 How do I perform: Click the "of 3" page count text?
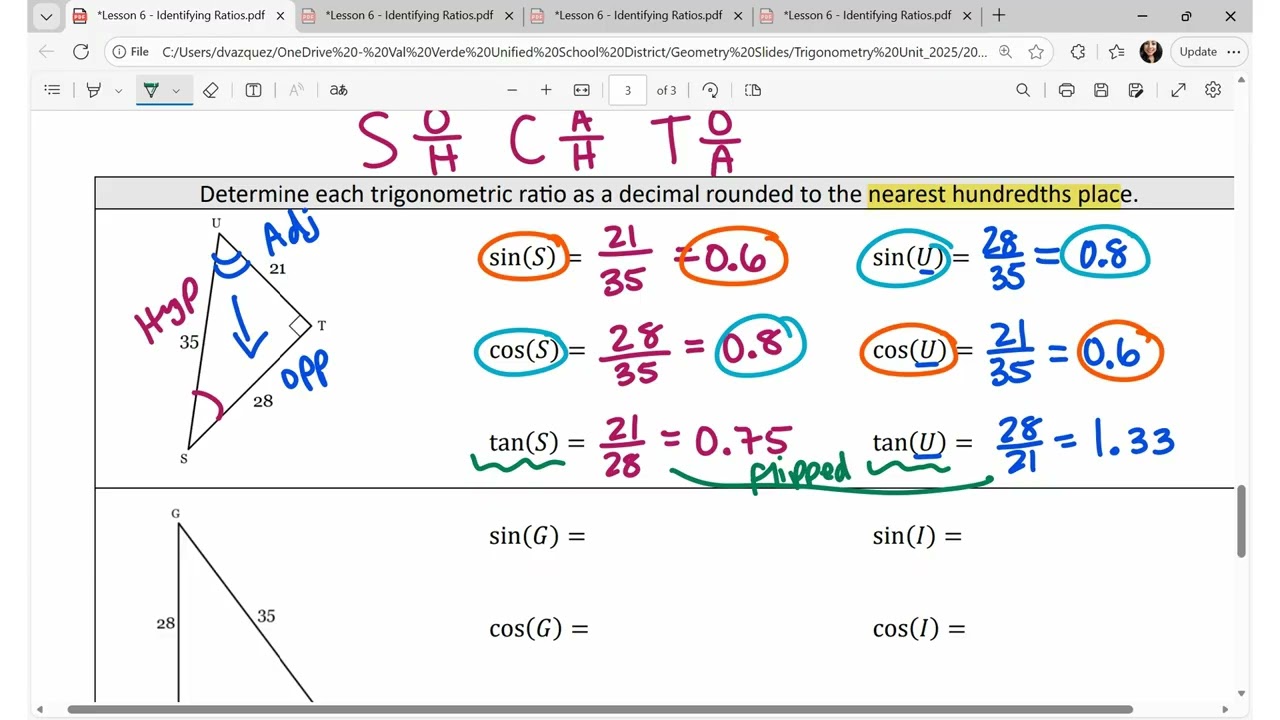coord(666,90)
